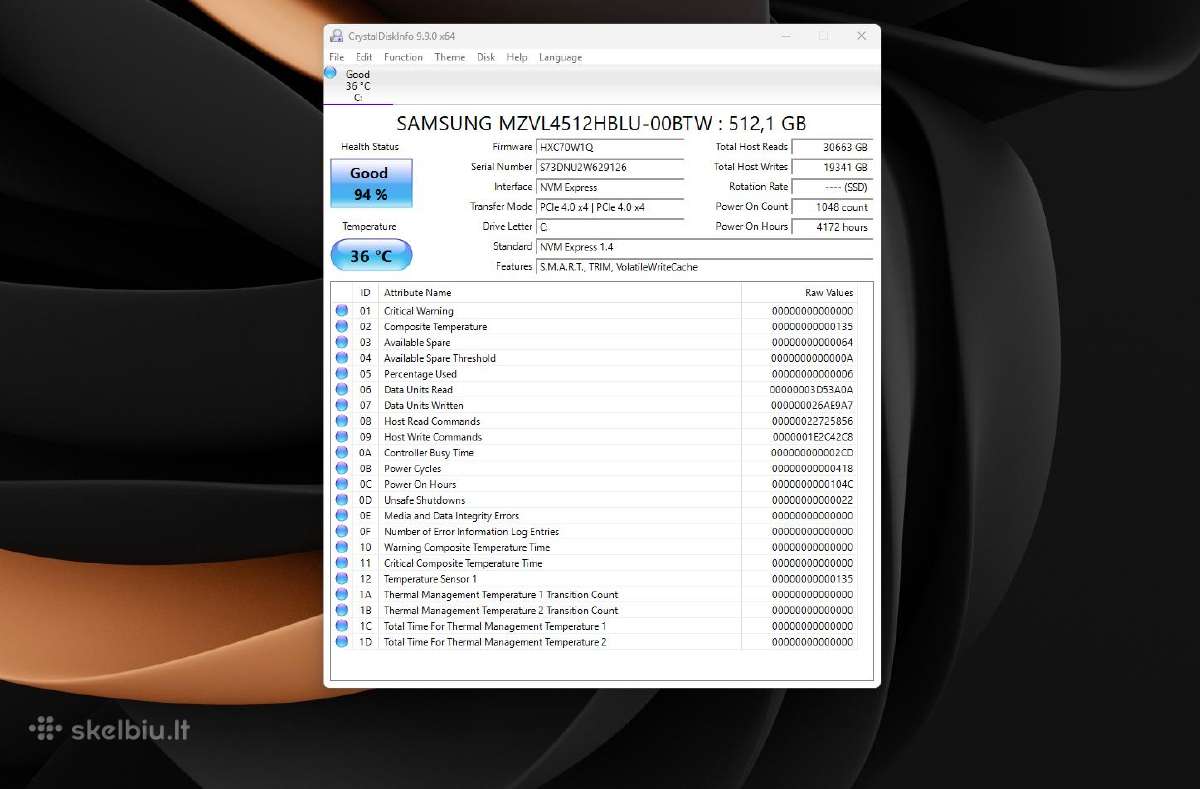
Task: Open the Language menu
Action: pos(560,57)
